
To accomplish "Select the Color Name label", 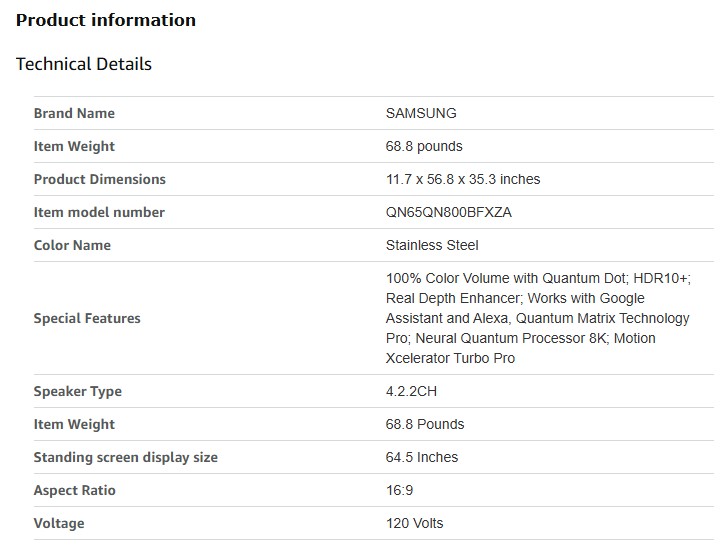I will pyautogui.click(x=72, y=245).
